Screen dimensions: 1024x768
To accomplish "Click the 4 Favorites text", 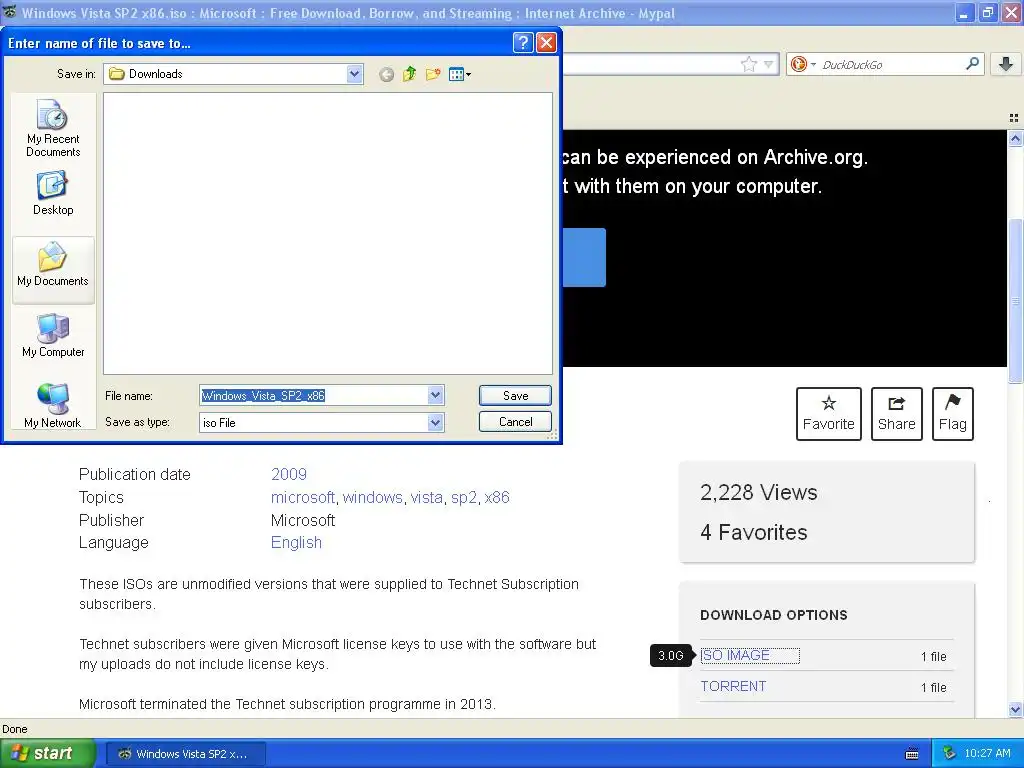I will click(x=754, y=532).
